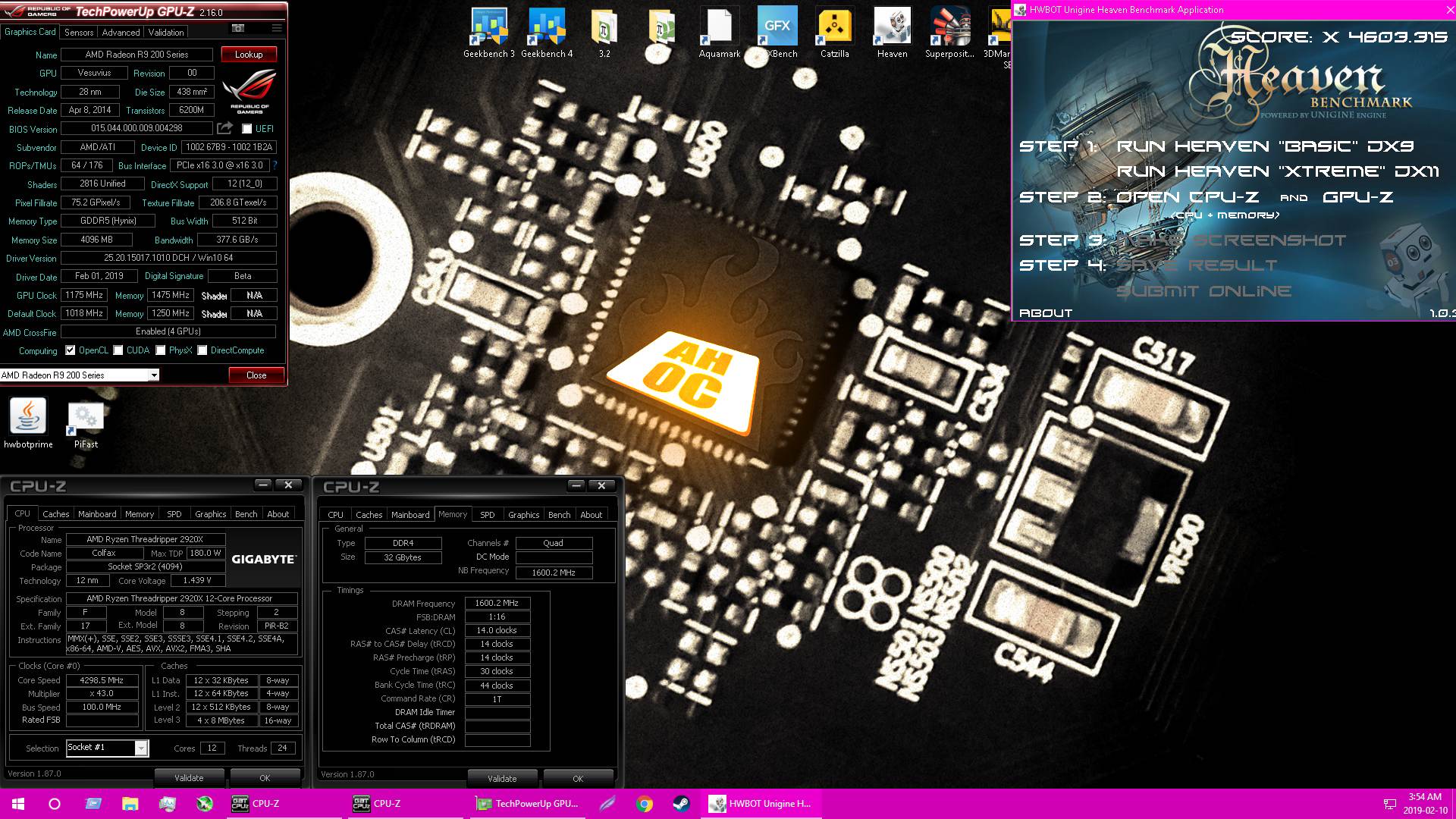Expand AMD Radeon R9 200 Series dropdown
1456x819 pixels.
[154, 375]
